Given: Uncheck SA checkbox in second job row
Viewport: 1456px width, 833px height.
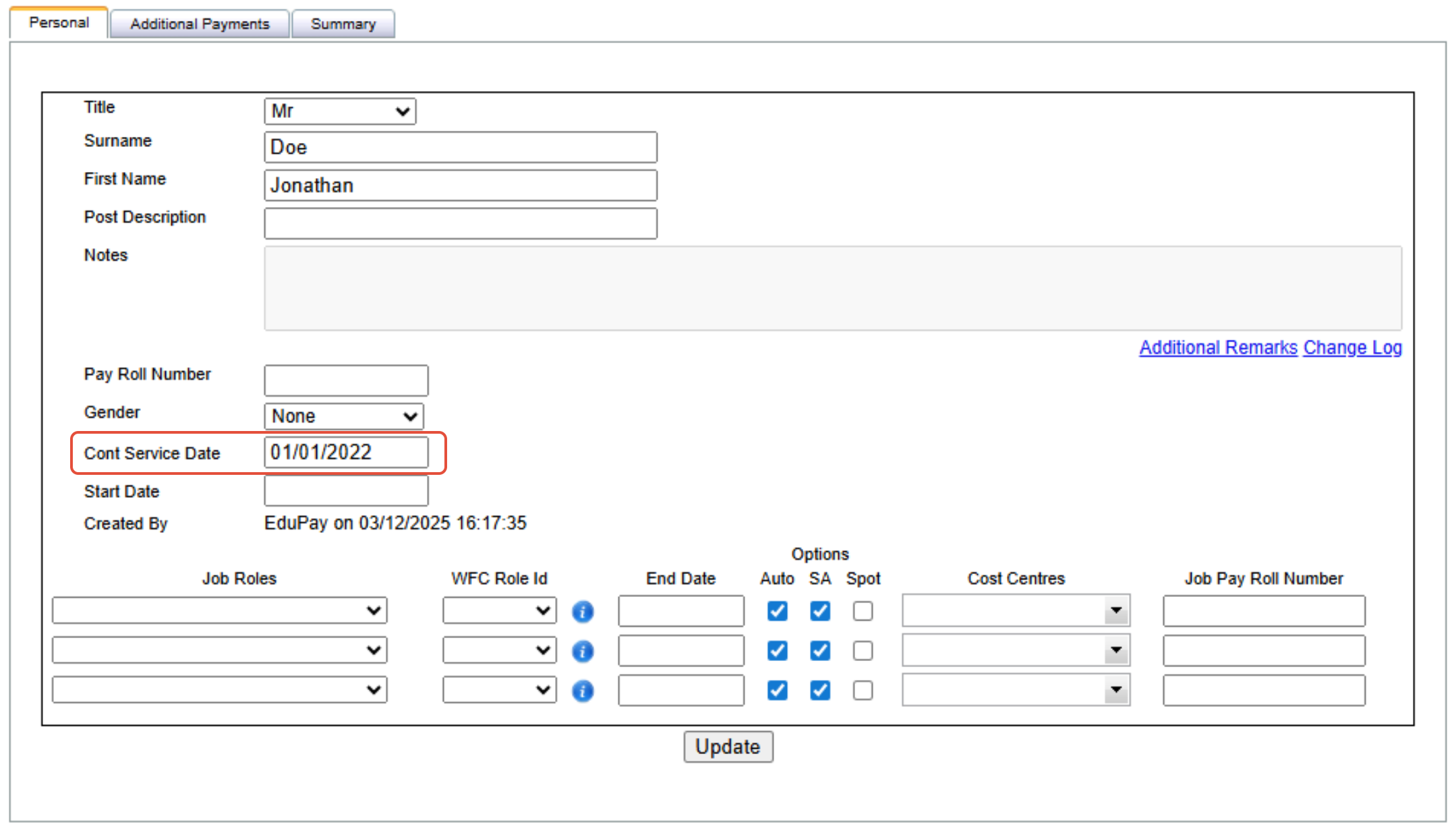Looking at the screenshot, I should point(820,651).
